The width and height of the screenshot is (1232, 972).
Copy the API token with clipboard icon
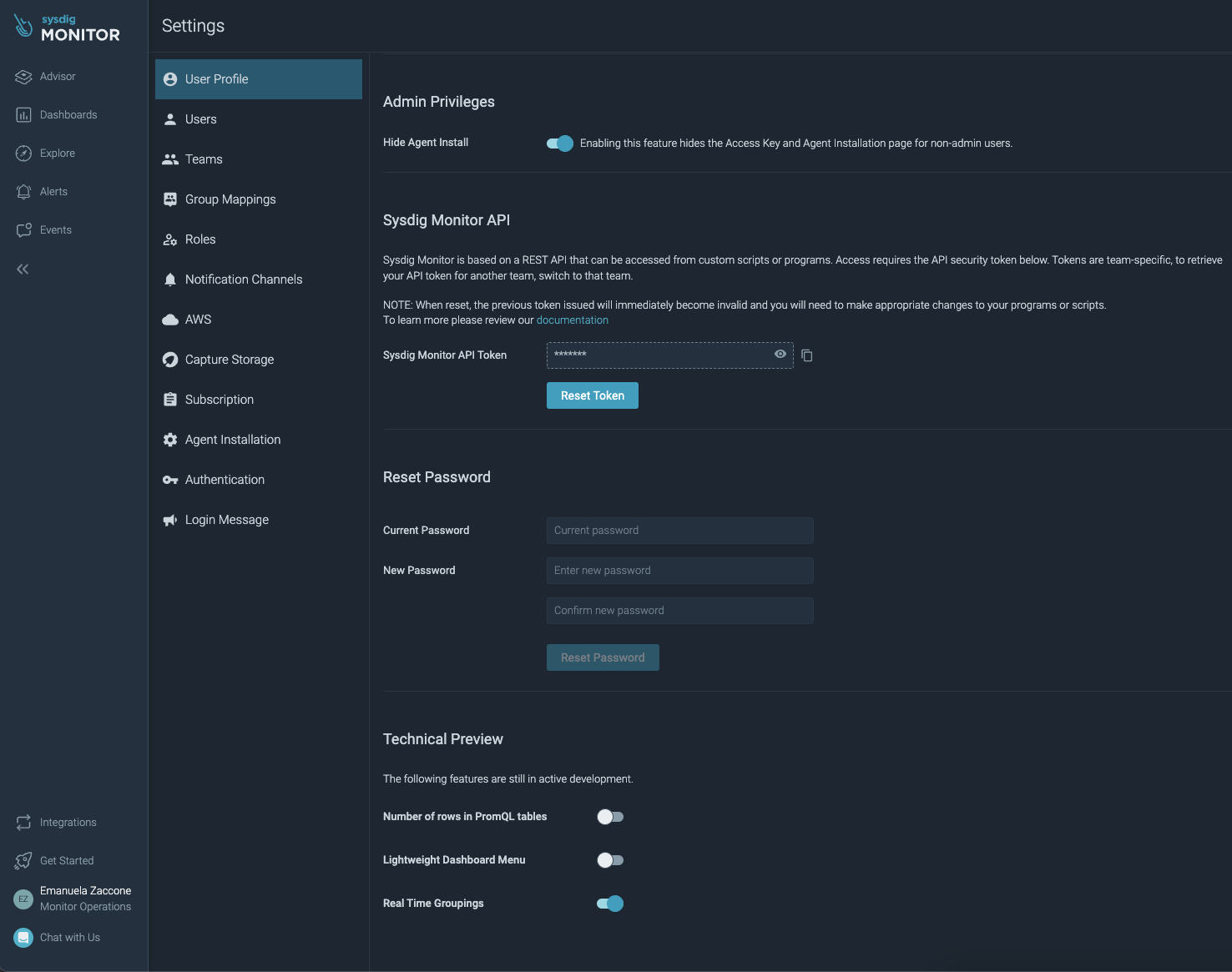tap(807, 355)
